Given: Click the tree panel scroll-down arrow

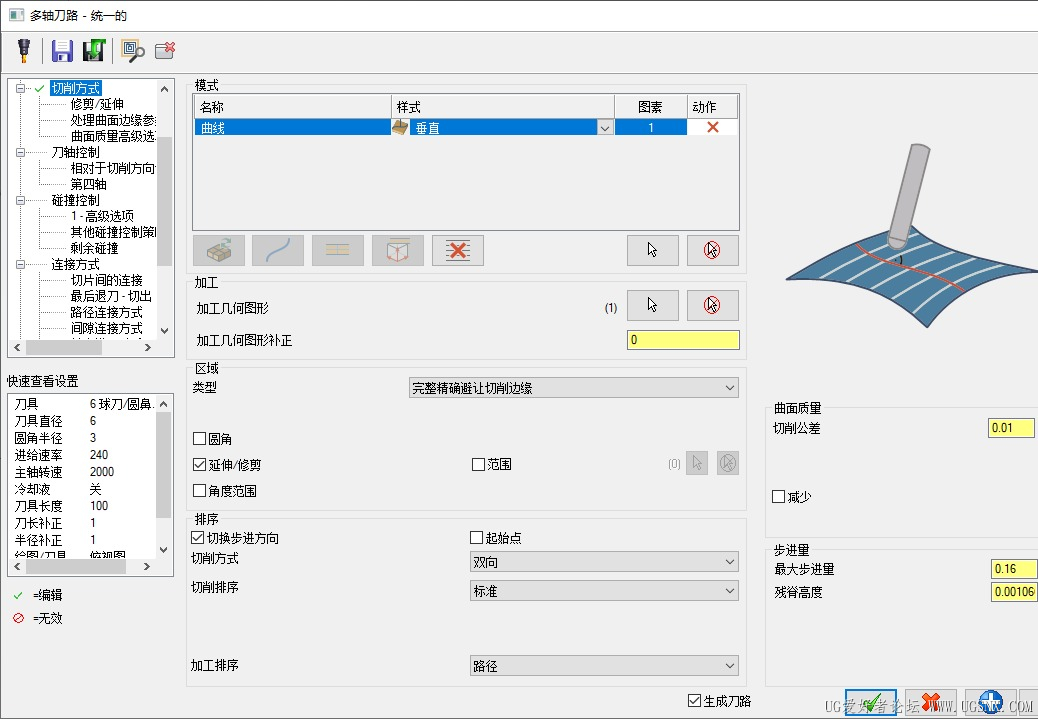Looking at the screenshot, I should 165,330.
